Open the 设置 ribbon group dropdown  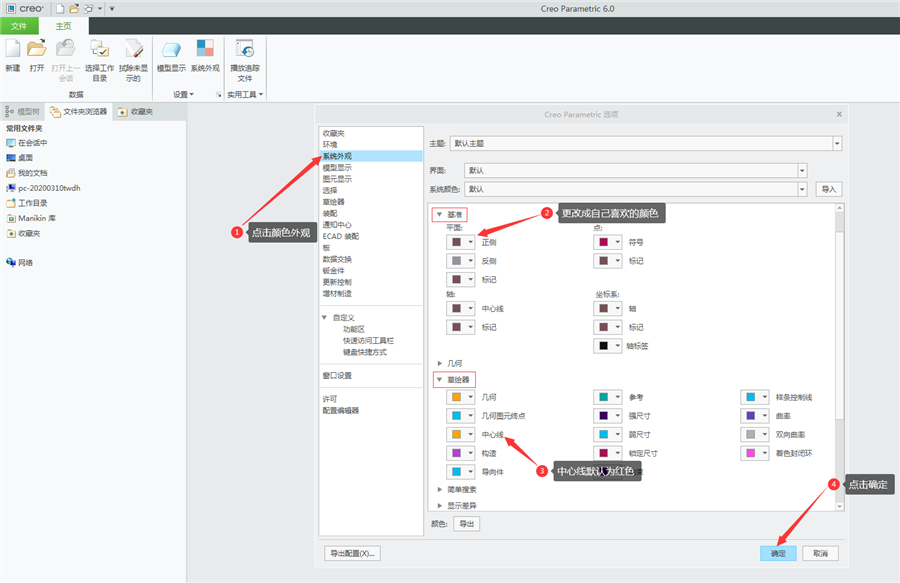[184, 95]
